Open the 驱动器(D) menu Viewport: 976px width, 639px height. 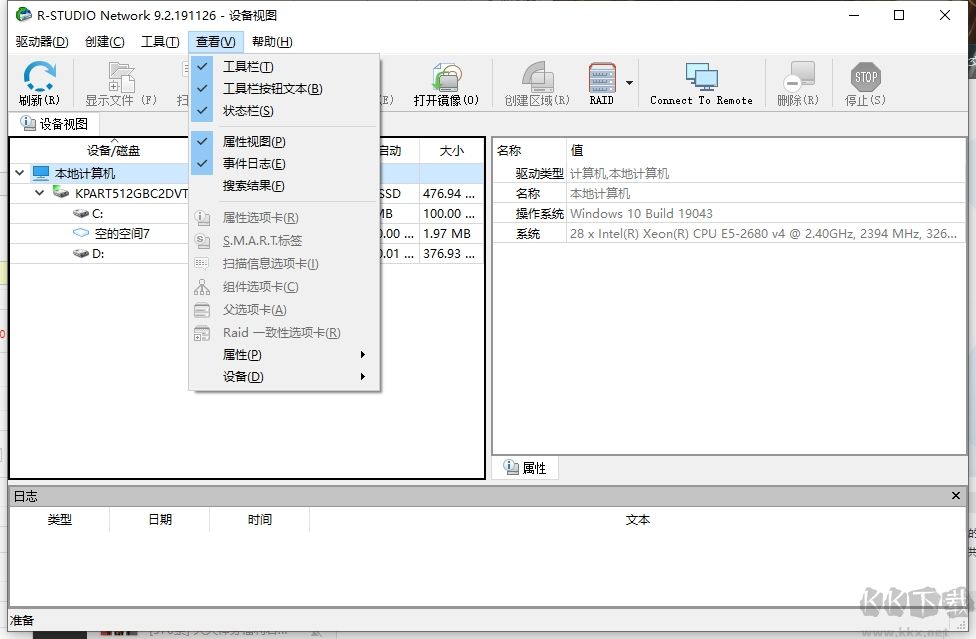(42, 42)
